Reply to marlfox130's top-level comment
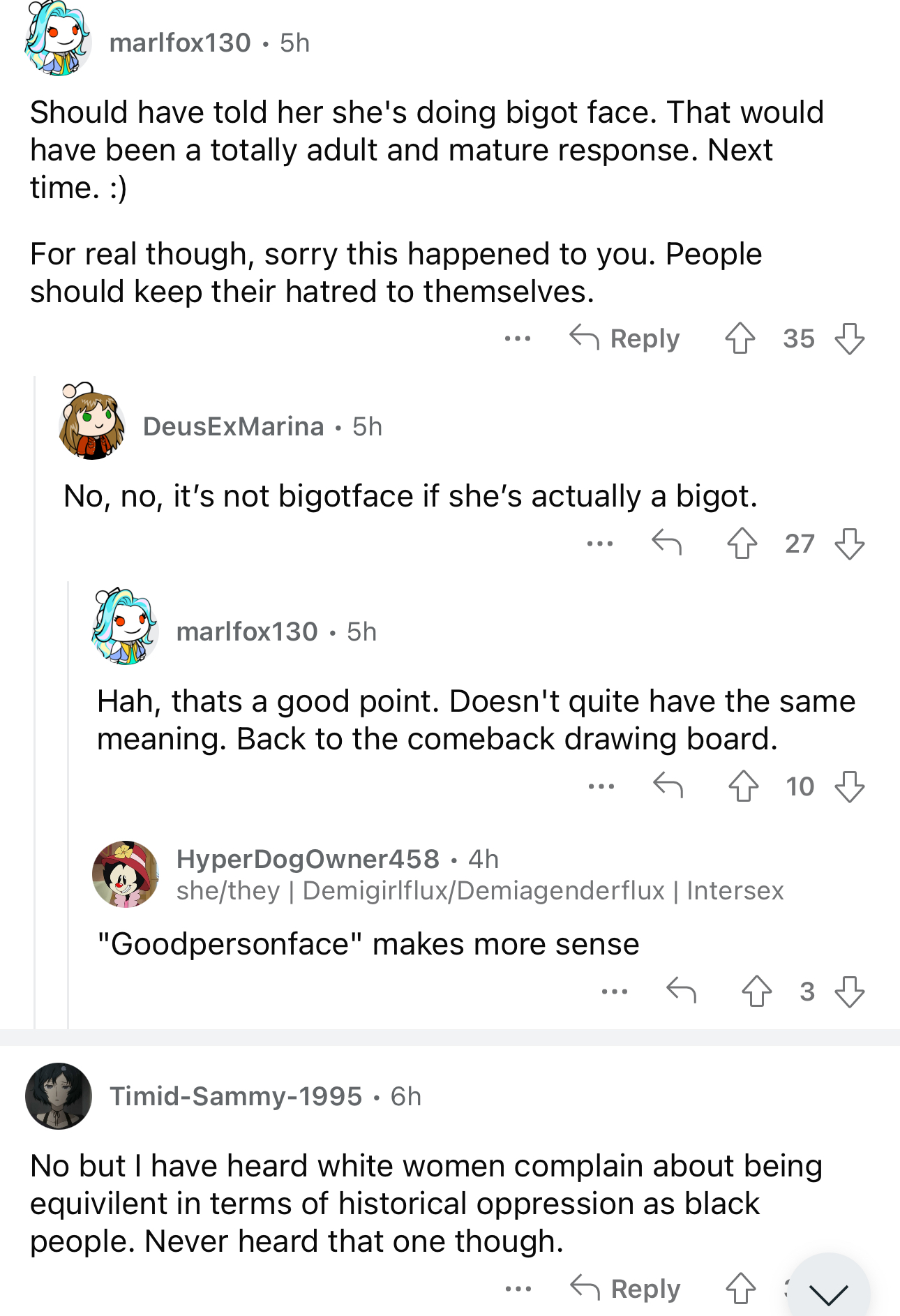The image size is (900, 1316). click(624, 339)
